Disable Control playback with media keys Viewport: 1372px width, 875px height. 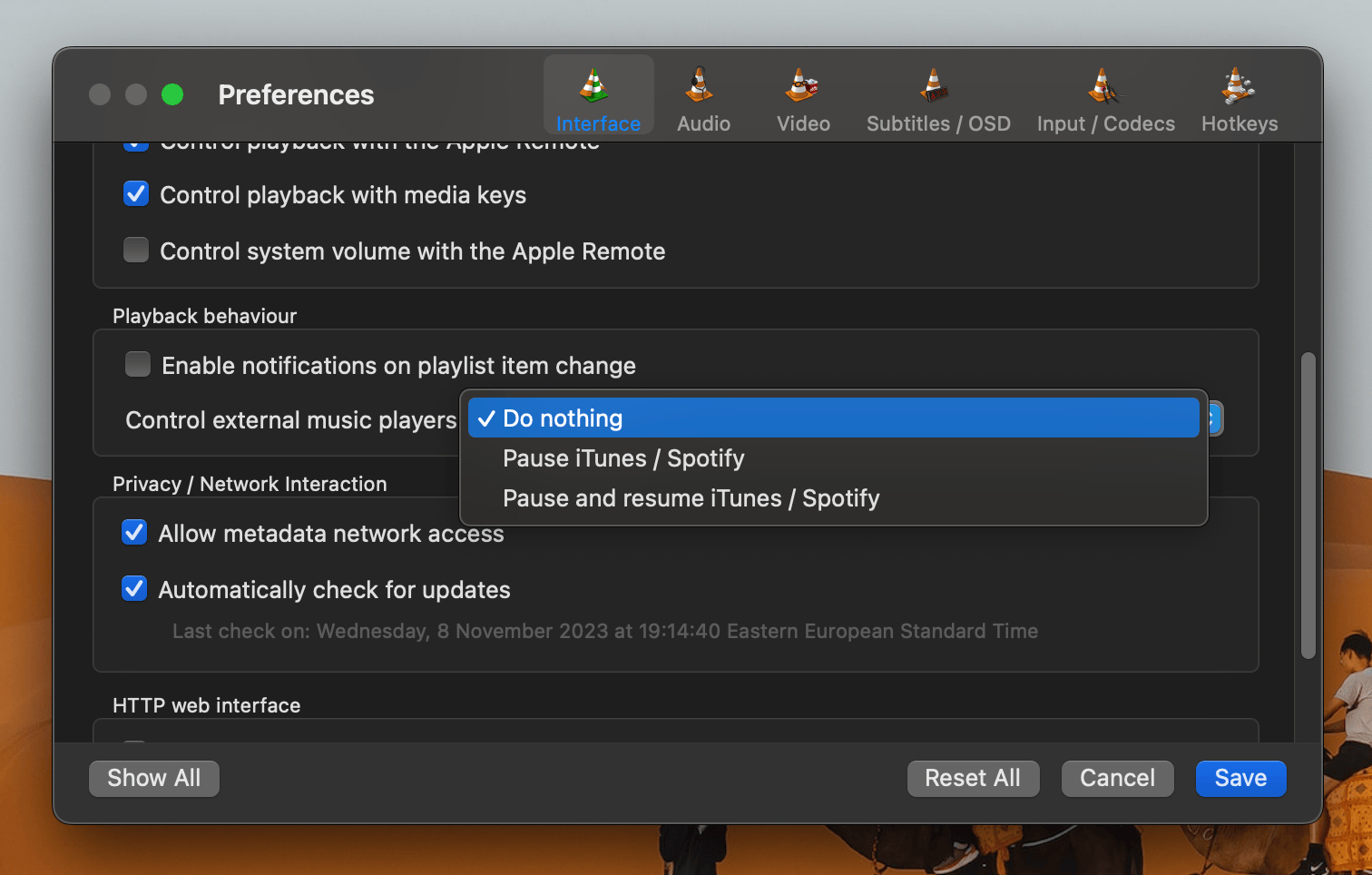tap(135, 193)
